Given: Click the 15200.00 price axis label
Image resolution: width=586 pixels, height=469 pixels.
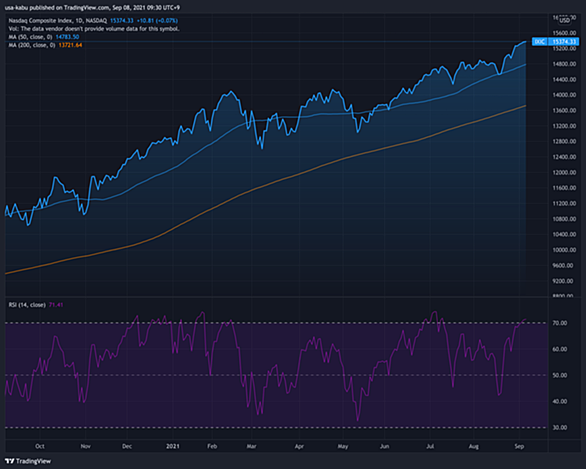Looking at the screenshot, I should [x=564, y=49].
